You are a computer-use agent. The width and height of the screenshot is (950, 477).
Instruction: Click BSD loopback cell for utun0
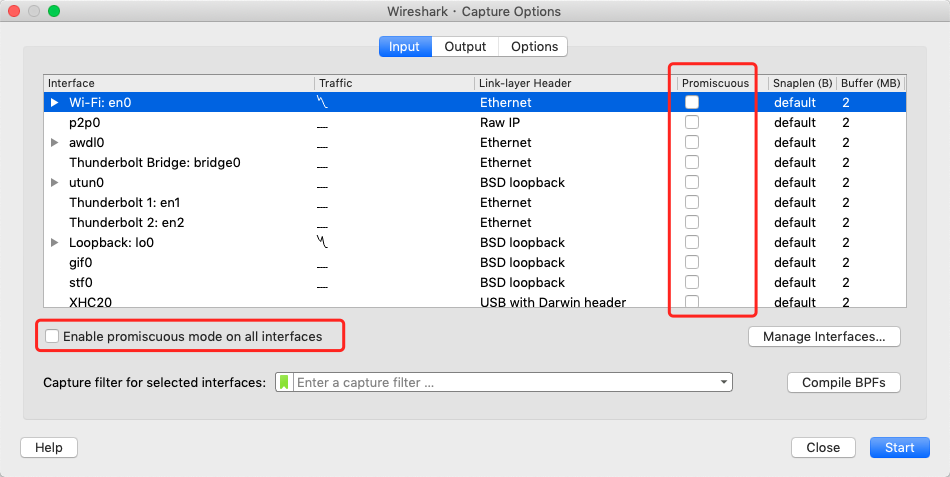[x=522, y=182]
